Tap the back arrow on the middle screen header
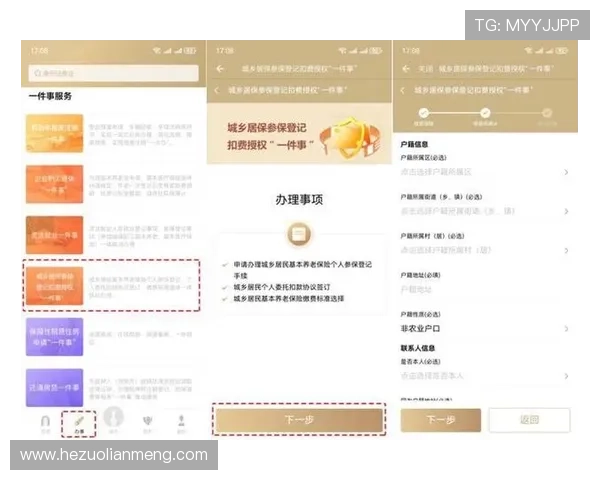600x480 pixels. (220, 69)
